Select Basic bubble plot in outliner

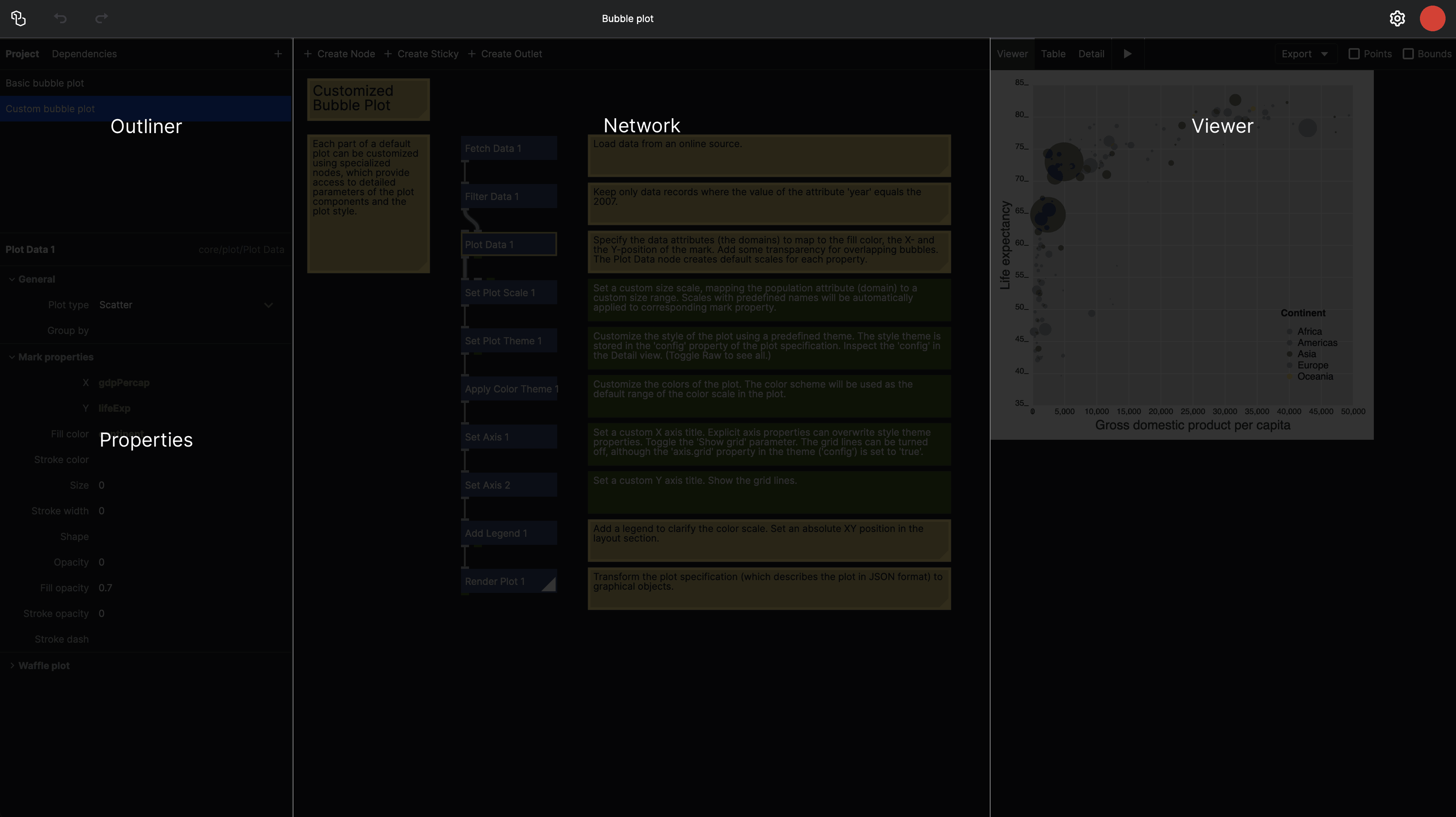click(x=146, y=83)
